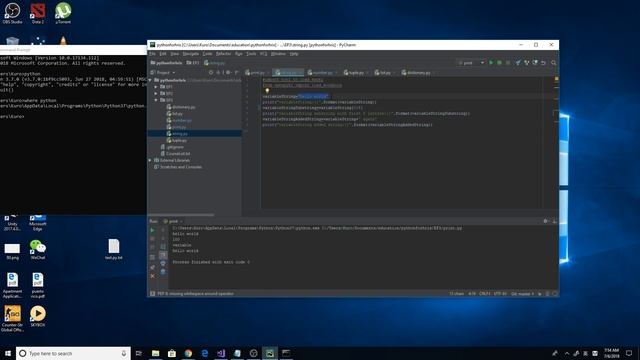Image resolution: width=640 pixels, height=360 pixels.
Task: Expand the EP2 folder in project tree
Action: coord(156,93)
